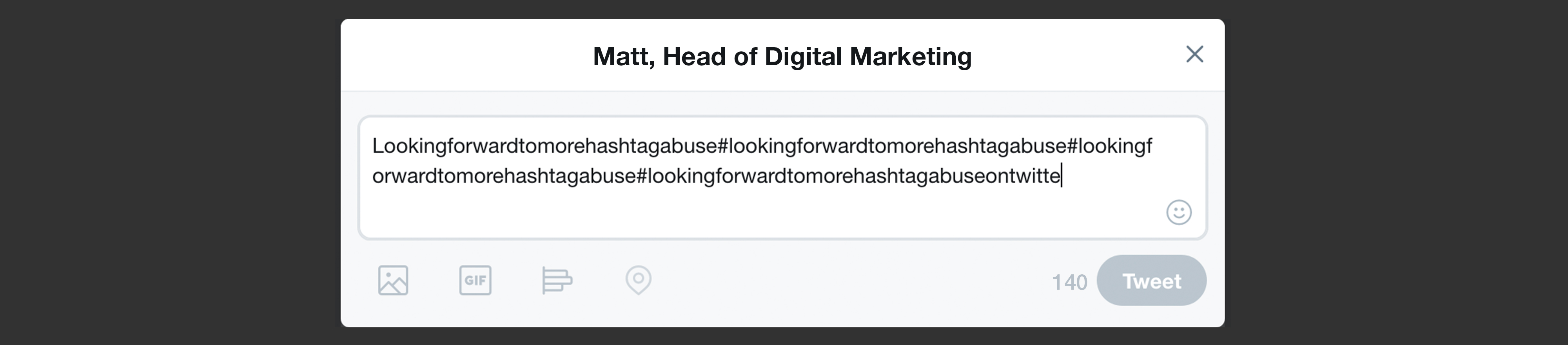Click the word 'Digital' in the header
The image size is (1568, 345).
(804, 57)
